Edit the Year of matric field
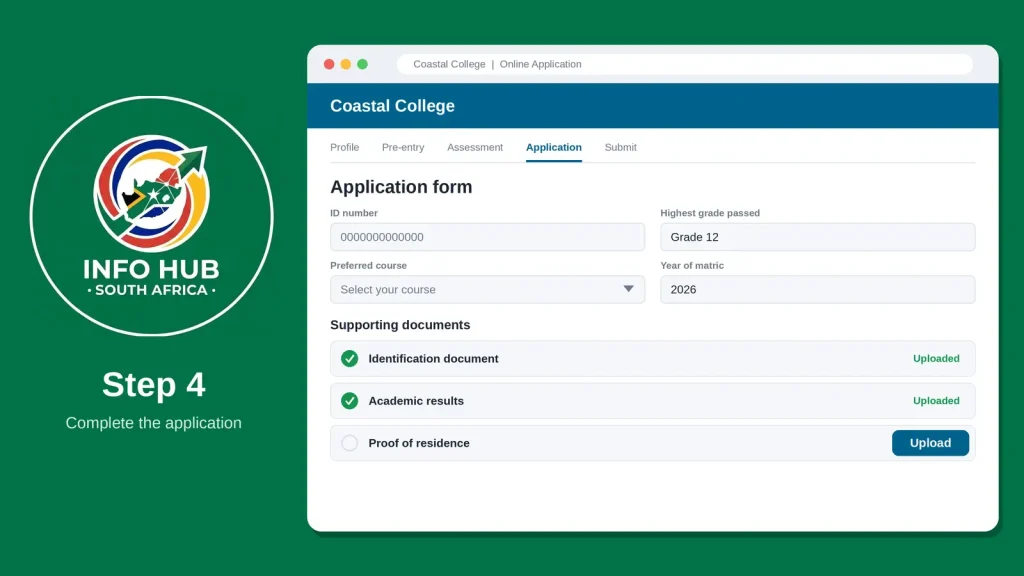Screen dimensions: 1024x576 pyautogui.click(x=818, y=289)
